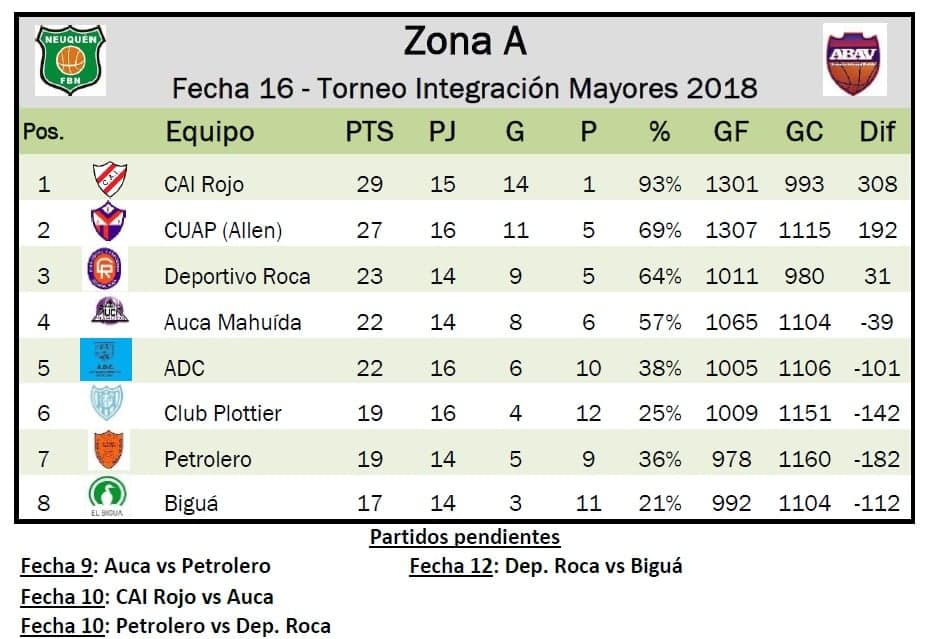Select the CUAP (Allen) team crest
This screenshot has width=927, height=639.
pyautogui.click(x=106, y=226)
